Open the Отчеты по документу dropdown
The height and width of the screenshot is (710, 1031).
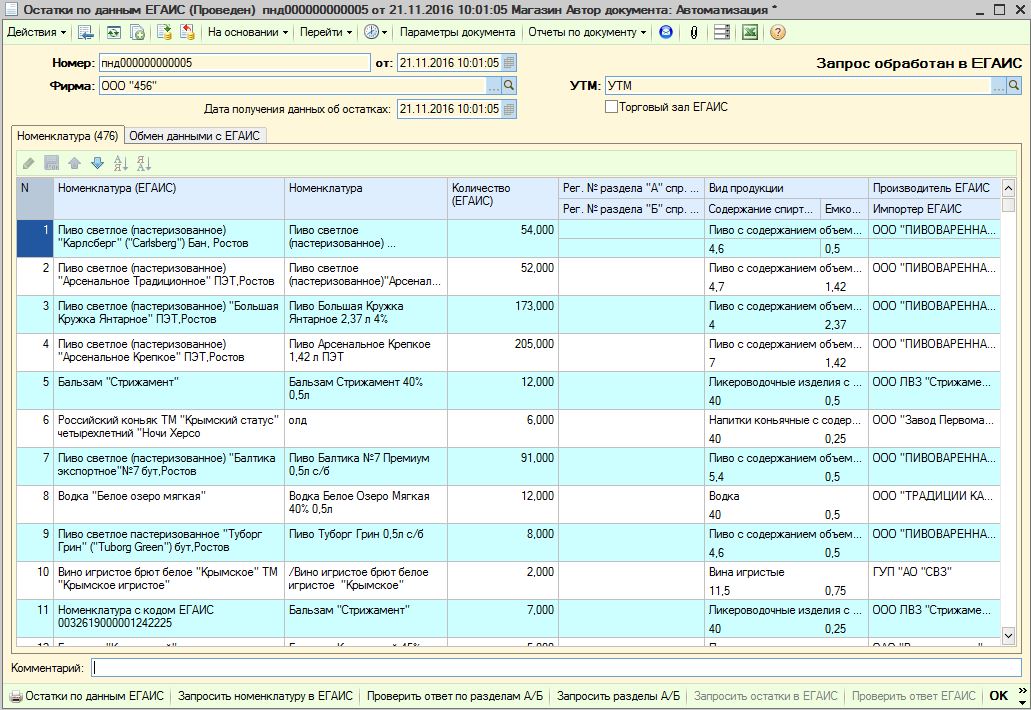click(587, 32)
